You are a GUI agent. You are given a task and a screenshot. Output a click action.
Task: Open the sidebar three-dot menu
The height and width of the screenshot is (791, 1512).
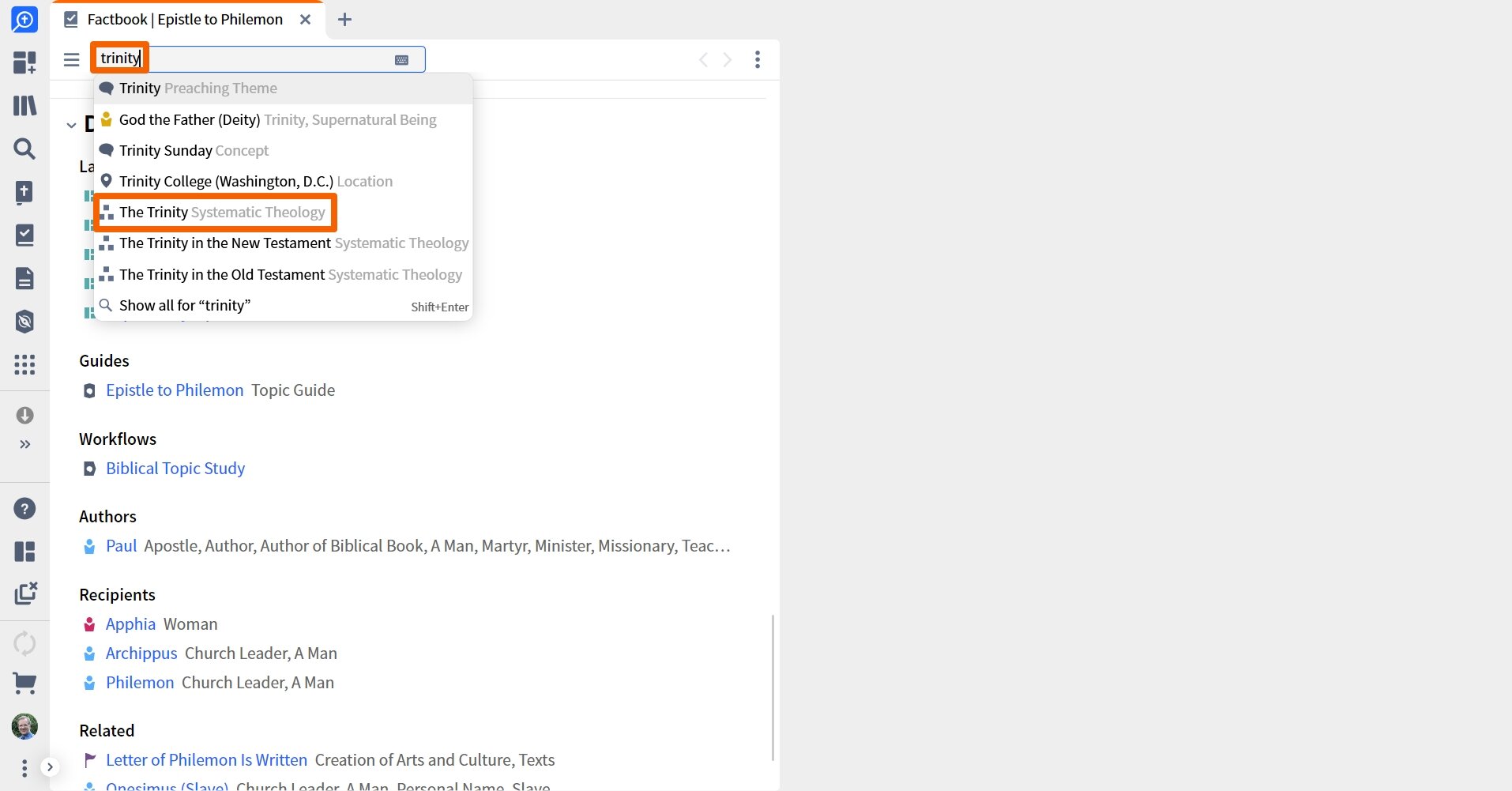[24, 767]
